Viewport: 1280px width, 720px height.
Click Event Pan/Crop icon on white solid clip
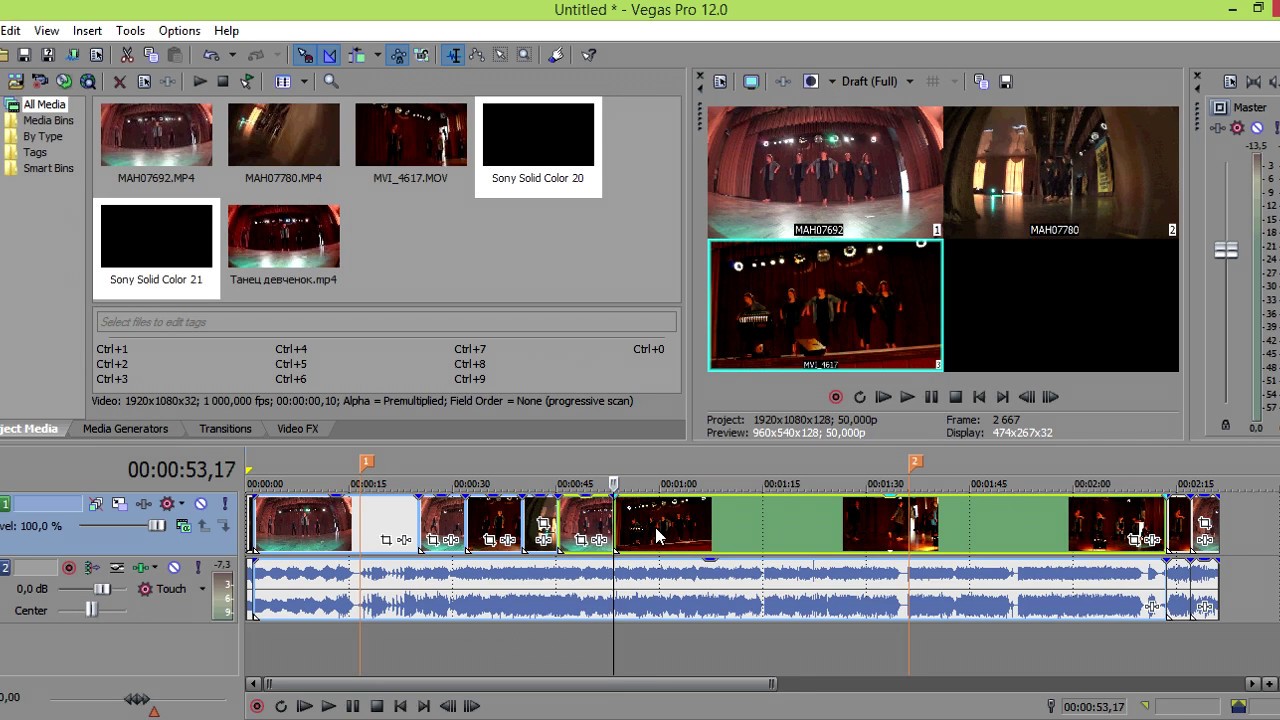pyautogui.click(x=386, y=540)
